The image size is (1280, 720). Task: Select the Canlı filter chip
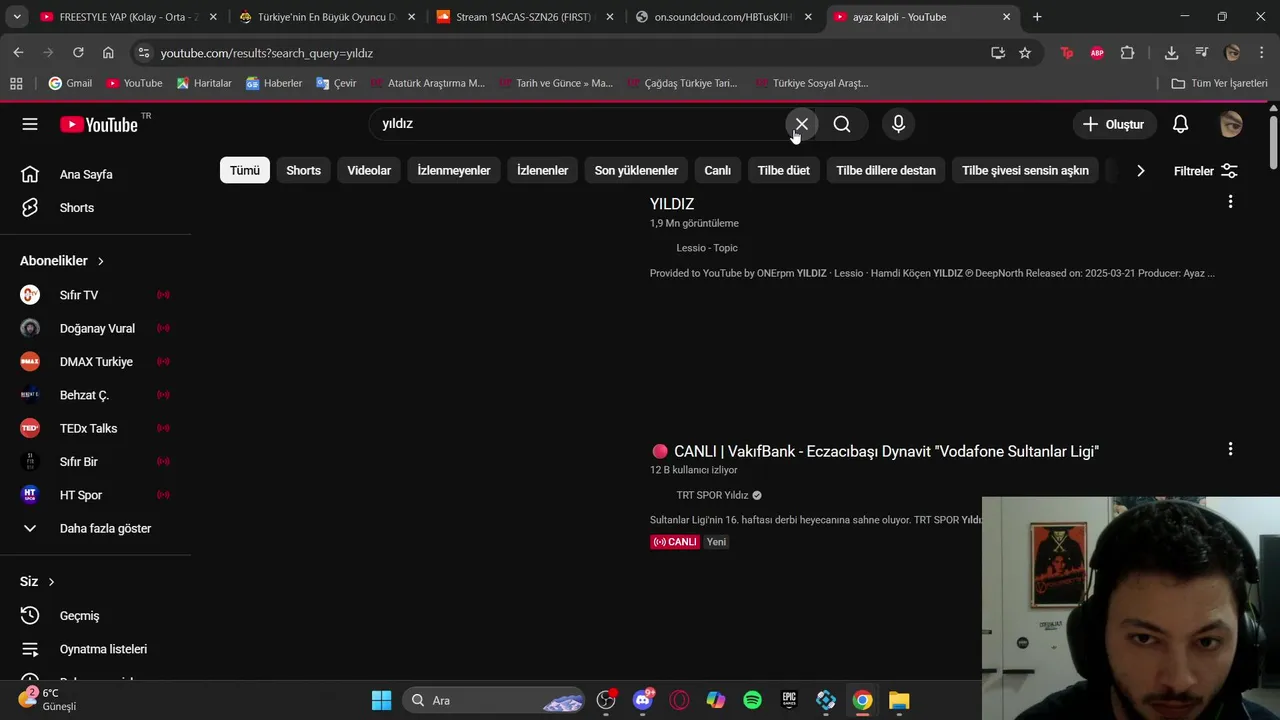(x=718, y=170)
